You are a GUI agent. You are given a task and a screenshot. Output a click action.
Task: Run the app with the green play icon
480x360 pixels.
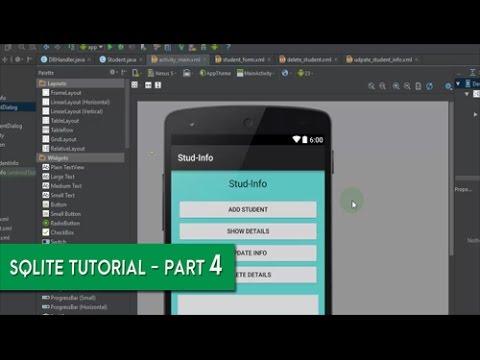click(110, 47)
